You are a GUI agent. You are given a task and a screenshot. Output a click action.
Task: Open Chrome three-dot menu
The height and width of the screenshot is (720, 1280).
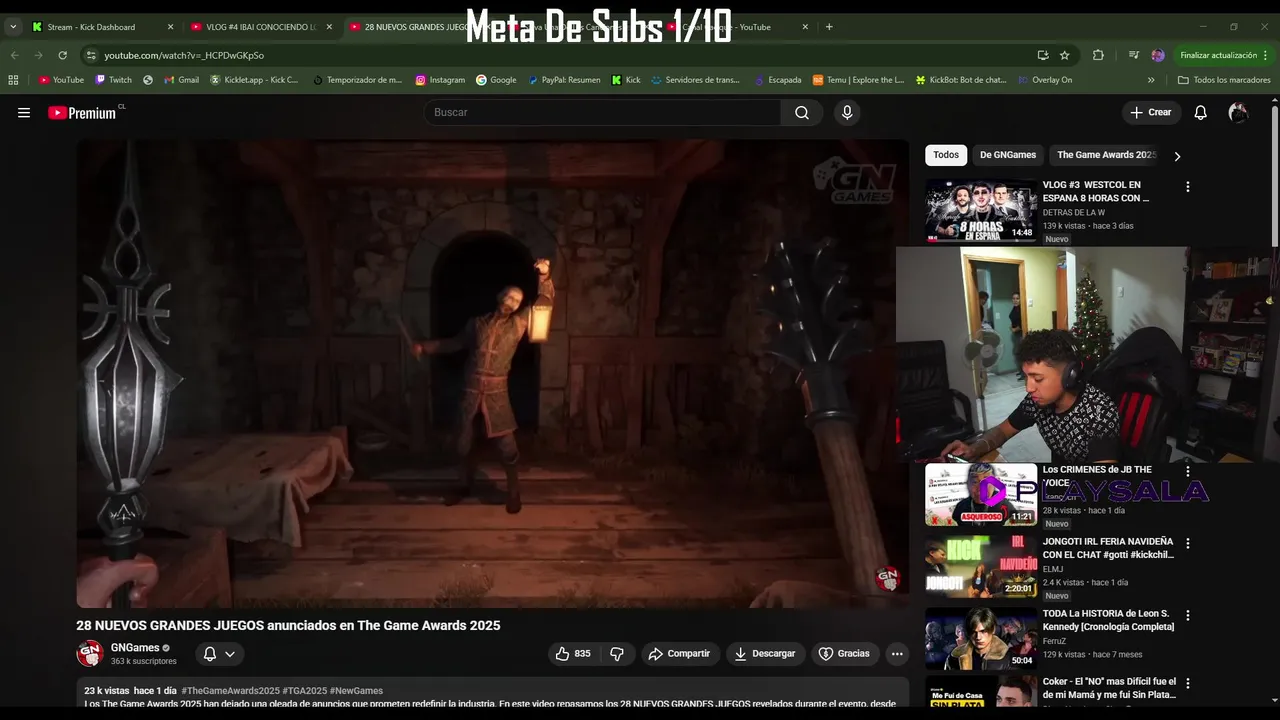1266,55
